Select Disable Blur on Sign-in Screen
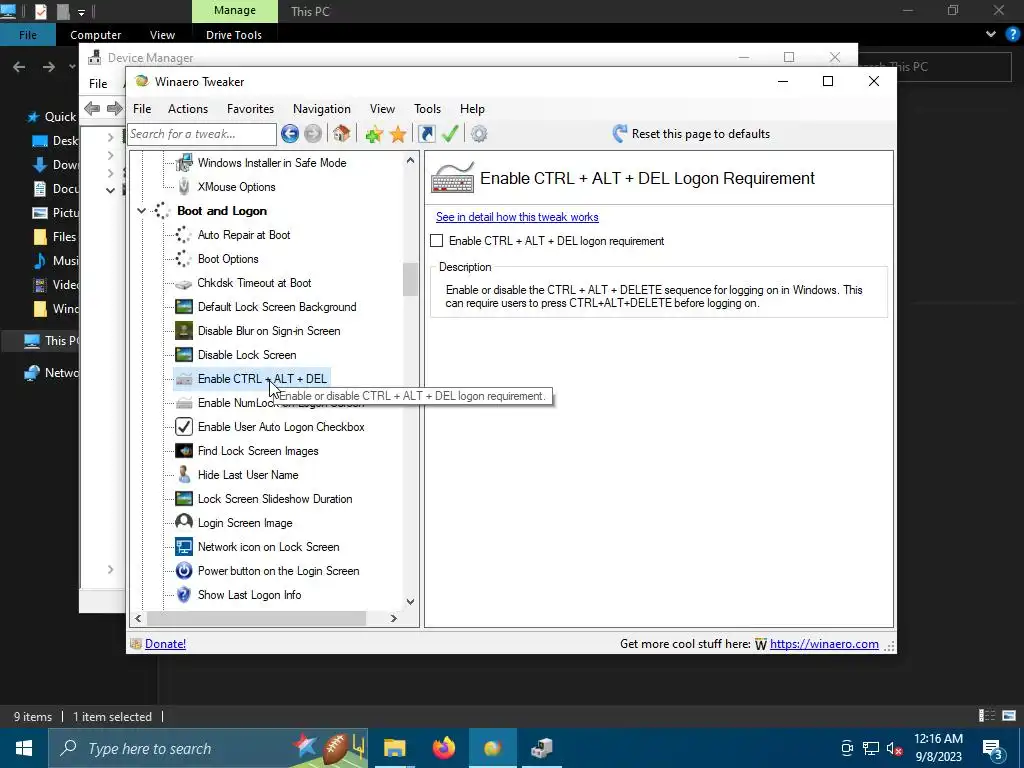 pyautogui.click(x=269, y=331)
